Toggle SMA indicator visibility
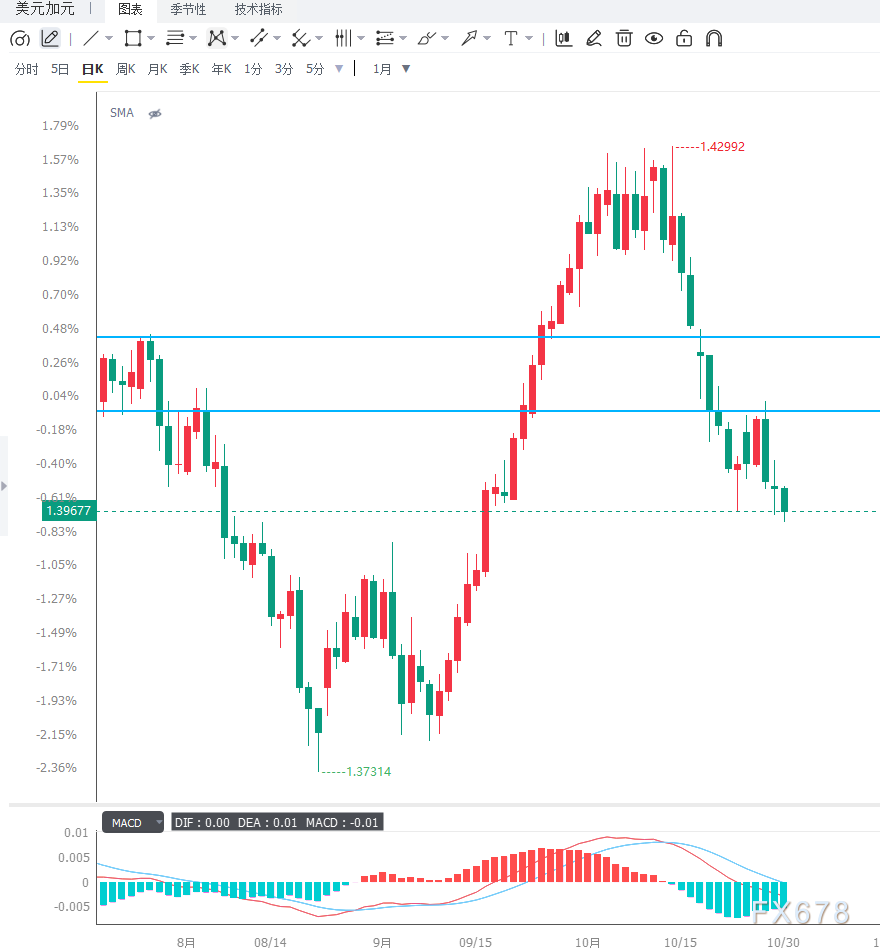 (x=155, y=114)
